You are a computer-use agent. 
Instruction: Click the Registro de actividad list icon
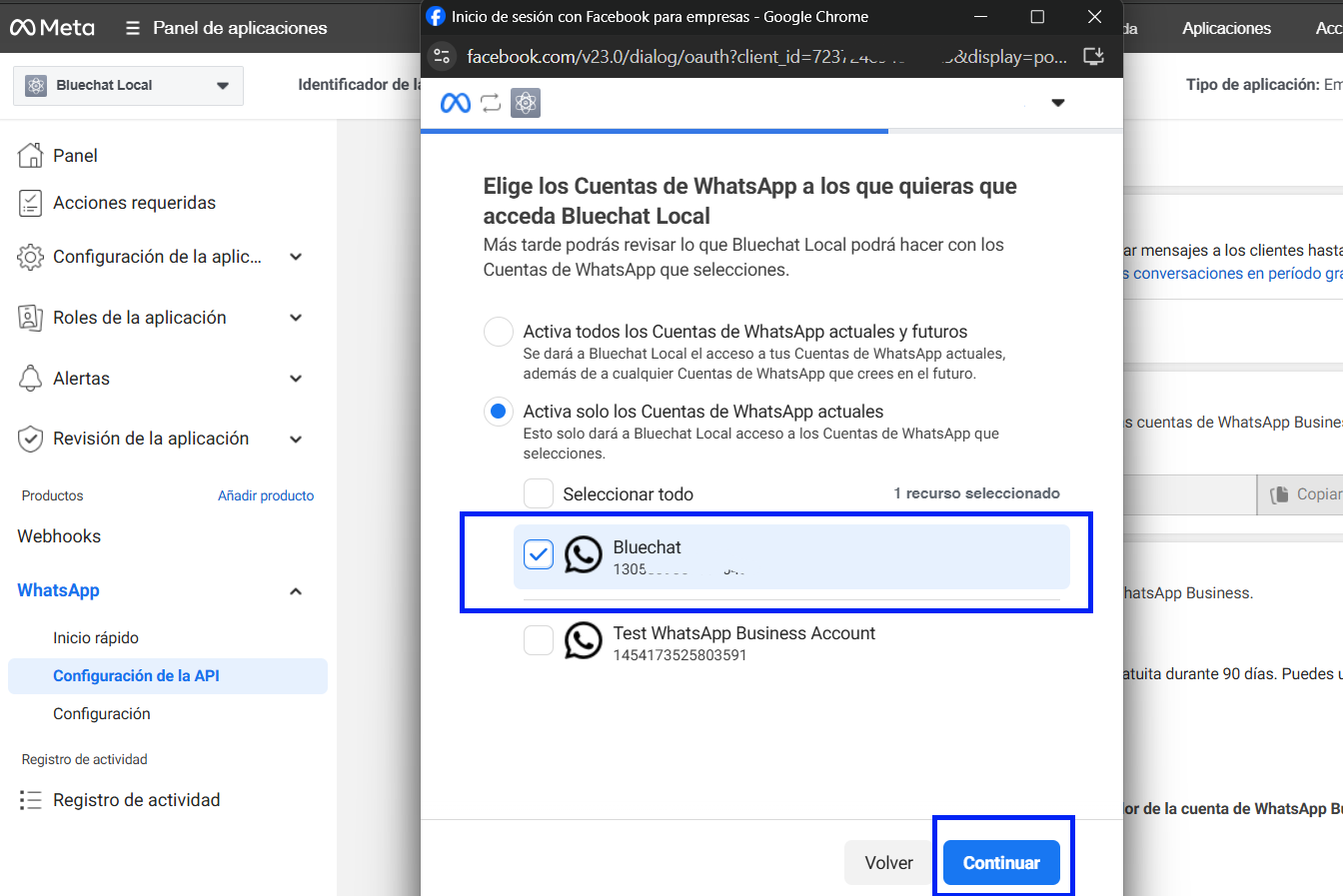pyautogui.click(x=31, y=800)
